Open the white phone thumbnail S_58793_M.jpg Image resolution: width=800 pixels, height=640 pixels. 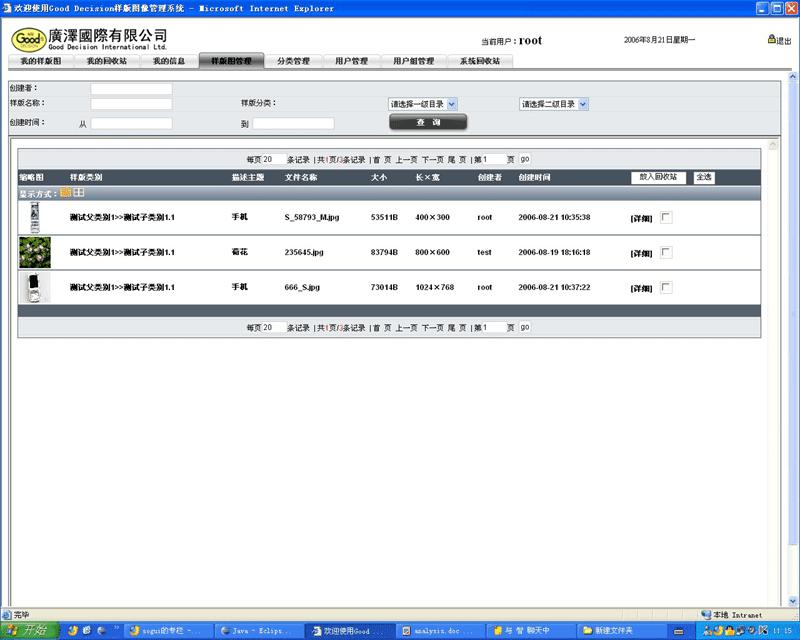pyautogui.click(x=35, y=217)
